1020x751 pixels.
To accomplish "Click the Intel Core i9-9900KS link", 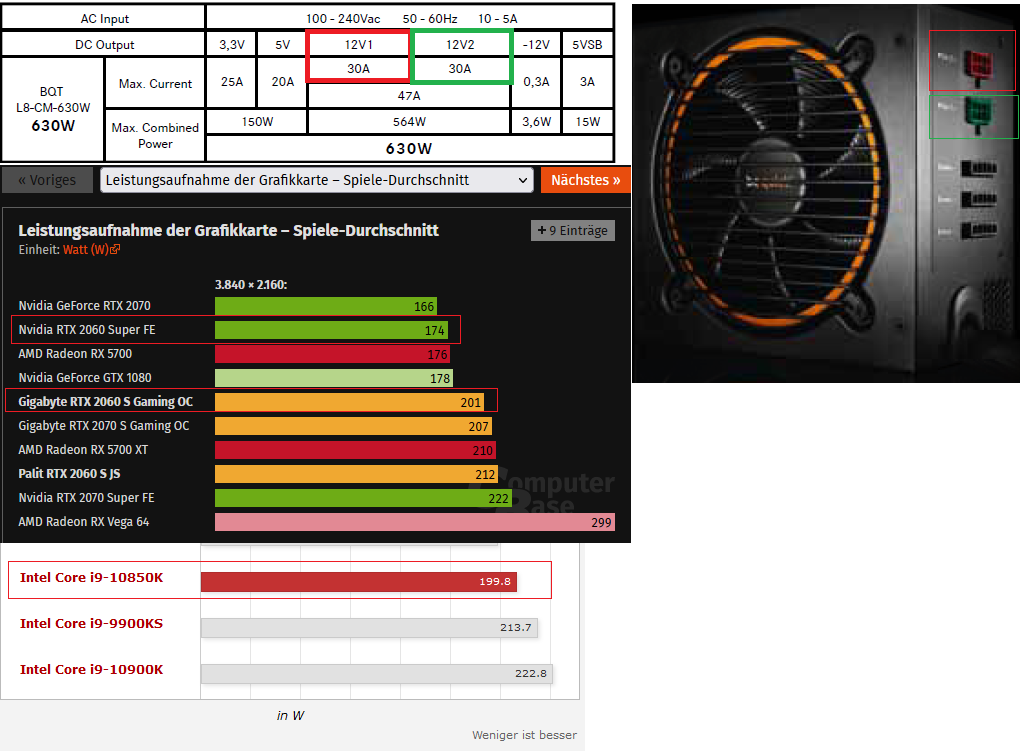I will click(x=92, y=623).
